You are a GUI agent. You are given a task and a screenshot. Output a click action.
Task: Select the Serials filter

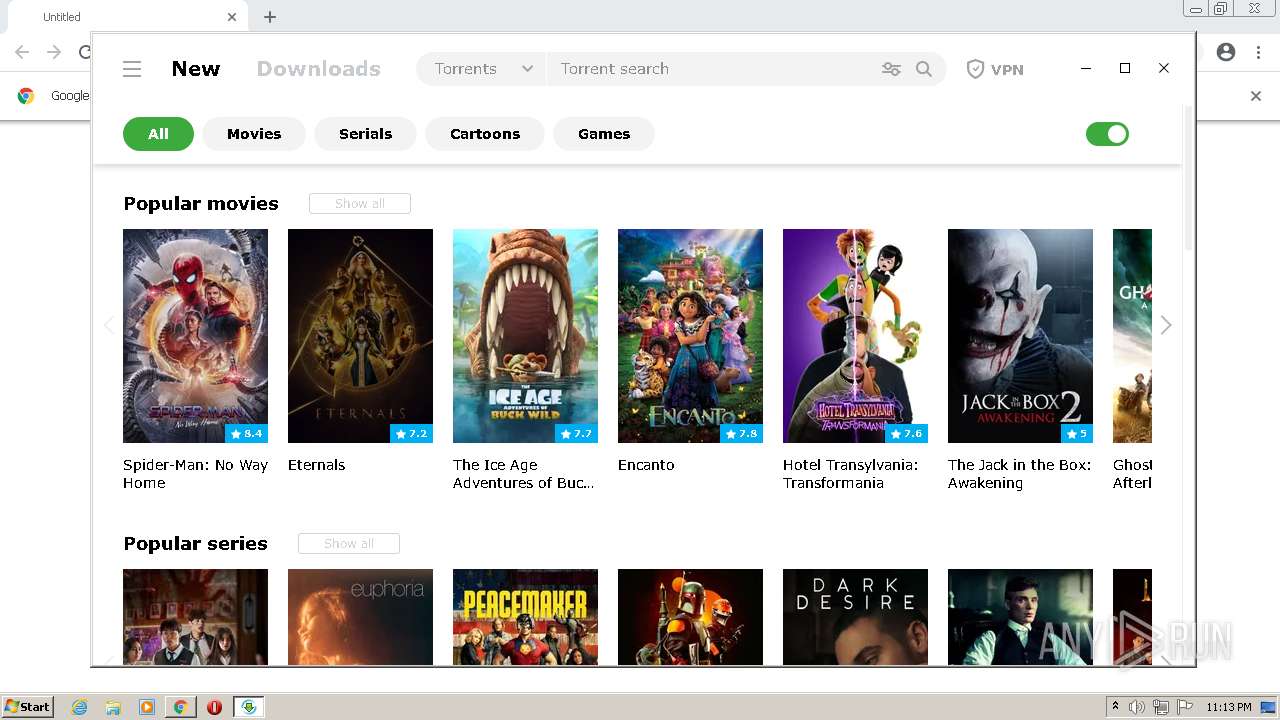tap(365, 134)
